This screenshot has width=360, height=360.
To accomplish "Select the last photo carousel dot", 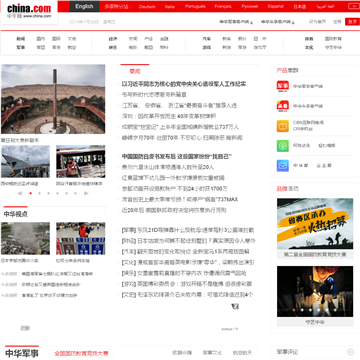I will click(75, 193).
